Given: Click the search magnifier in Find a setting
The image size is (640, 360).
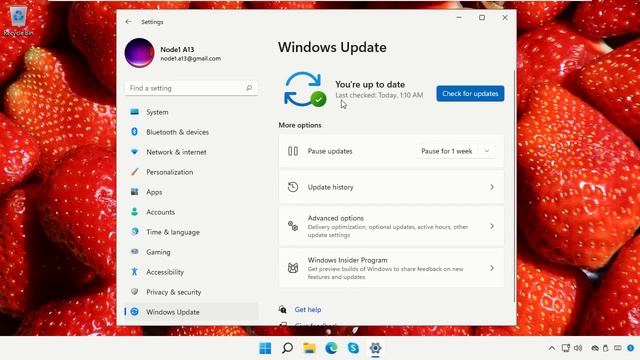Looking at the screenshot, I should tap(249, 88).
